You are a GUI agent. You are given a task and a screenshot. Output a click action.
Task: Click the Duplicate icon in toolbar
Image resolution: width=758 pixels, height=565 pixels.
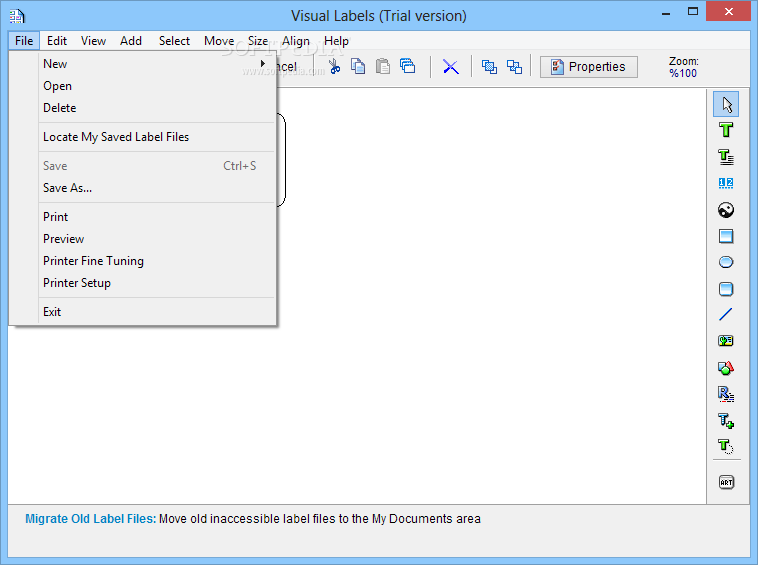pyautogui.click(x=408, y=66)
